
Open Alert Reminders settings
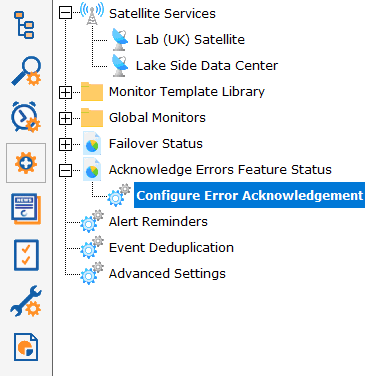[158, 222]
